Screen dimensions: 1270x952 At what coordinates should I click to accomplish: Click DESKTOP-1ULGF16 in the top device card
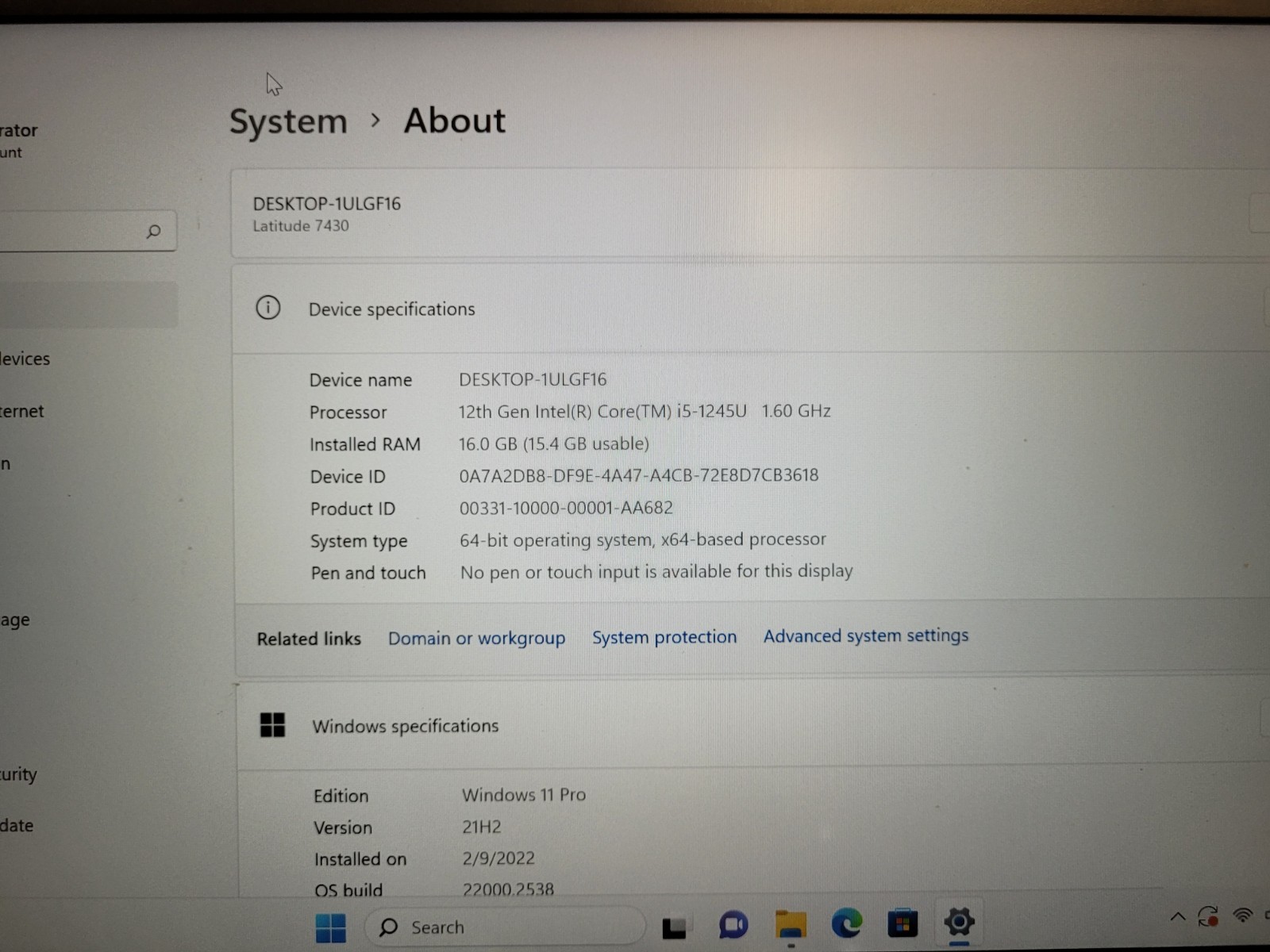click(327, 204)
